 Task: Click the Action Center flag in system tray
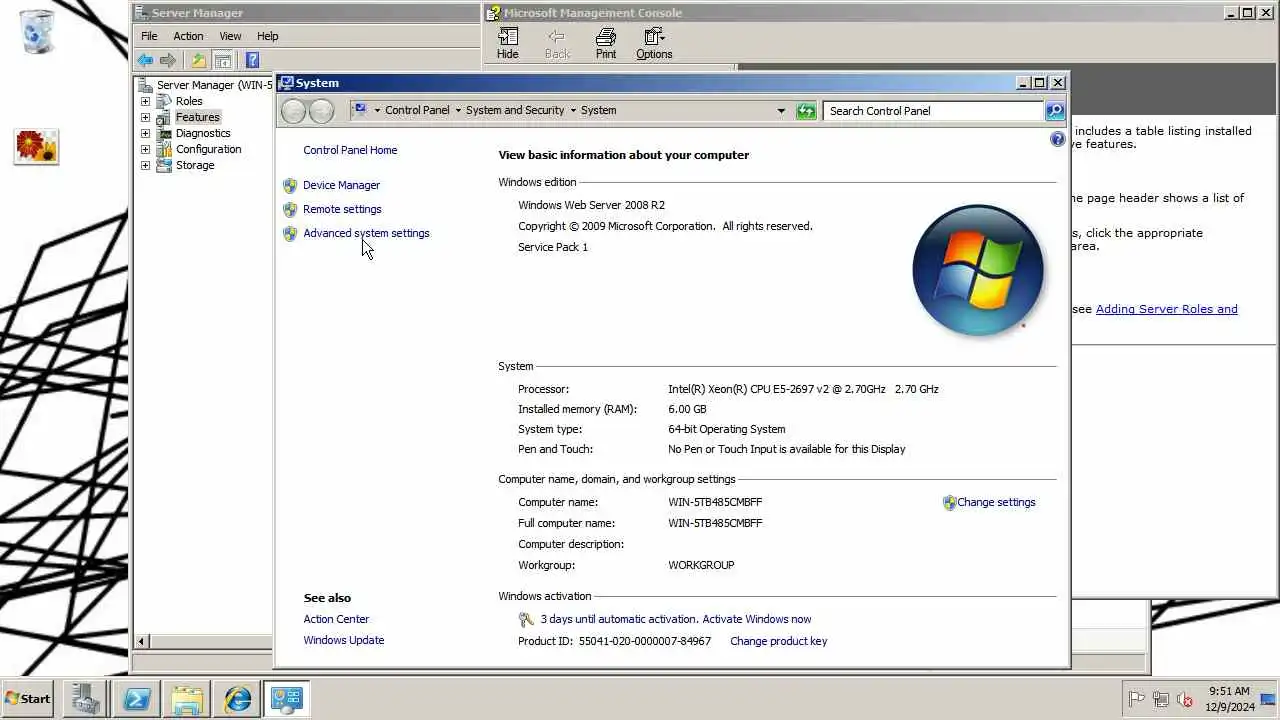tap(1137, 700)
